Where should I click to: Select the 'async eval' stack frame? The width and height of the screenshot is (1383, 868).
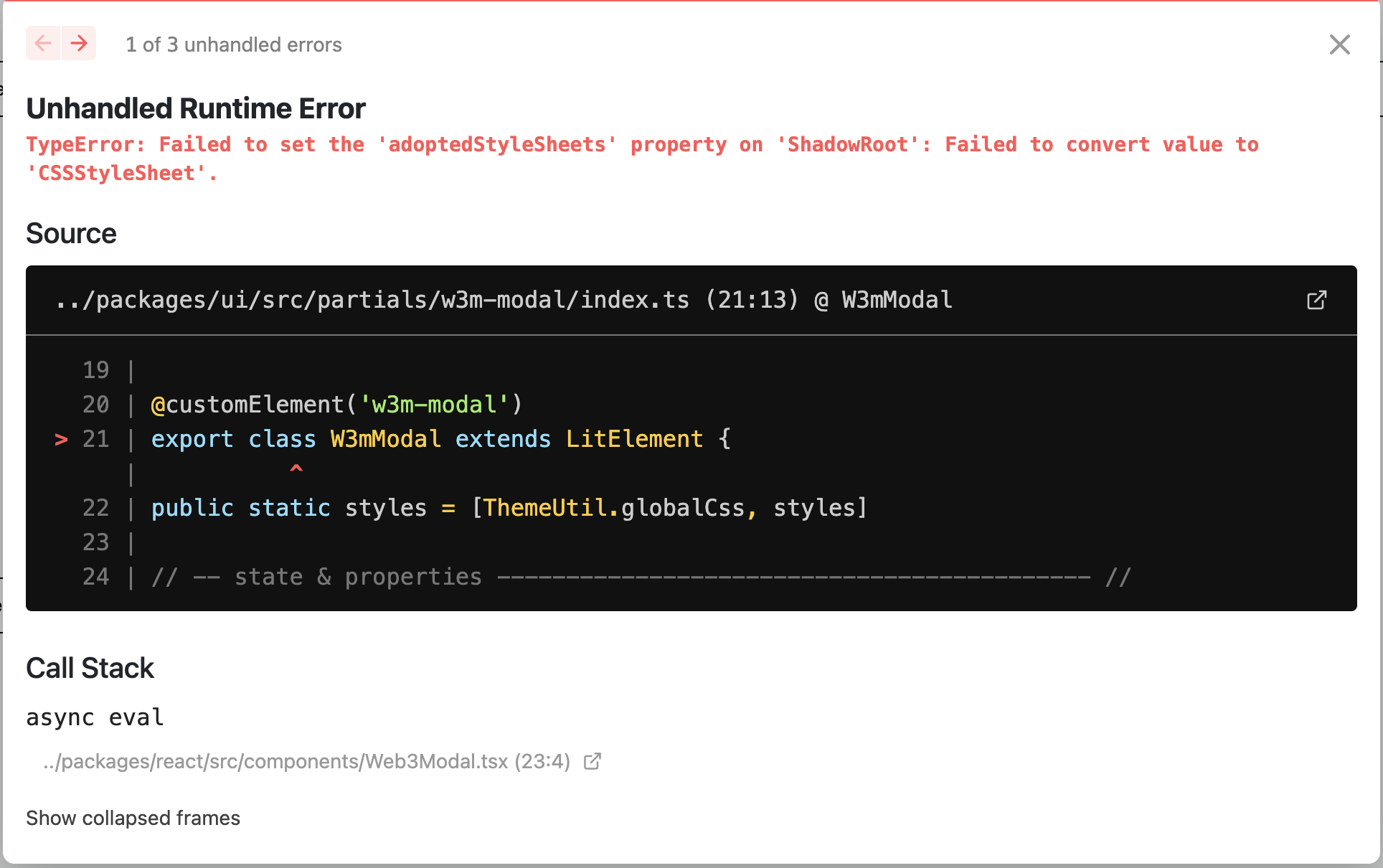pos(94,717)
